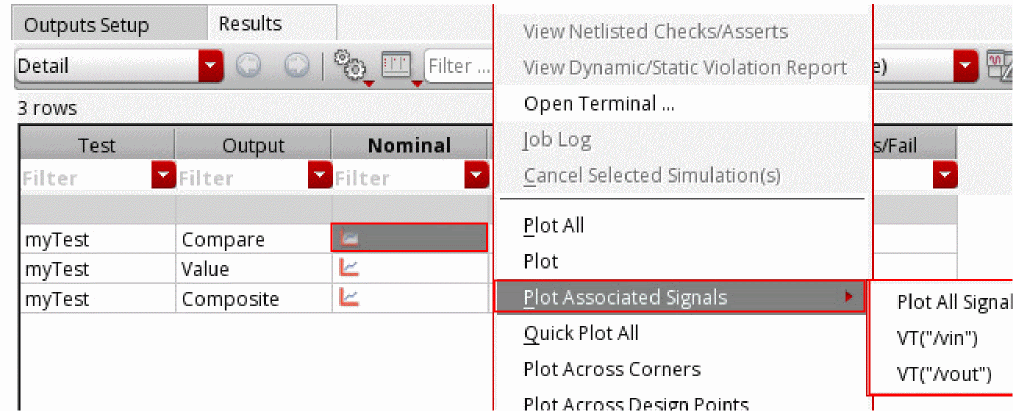Image resolution: width=1013 pixels, height=411 pixels.
Task: Click the forward navigation arrow icon
Action: (295, 67)
